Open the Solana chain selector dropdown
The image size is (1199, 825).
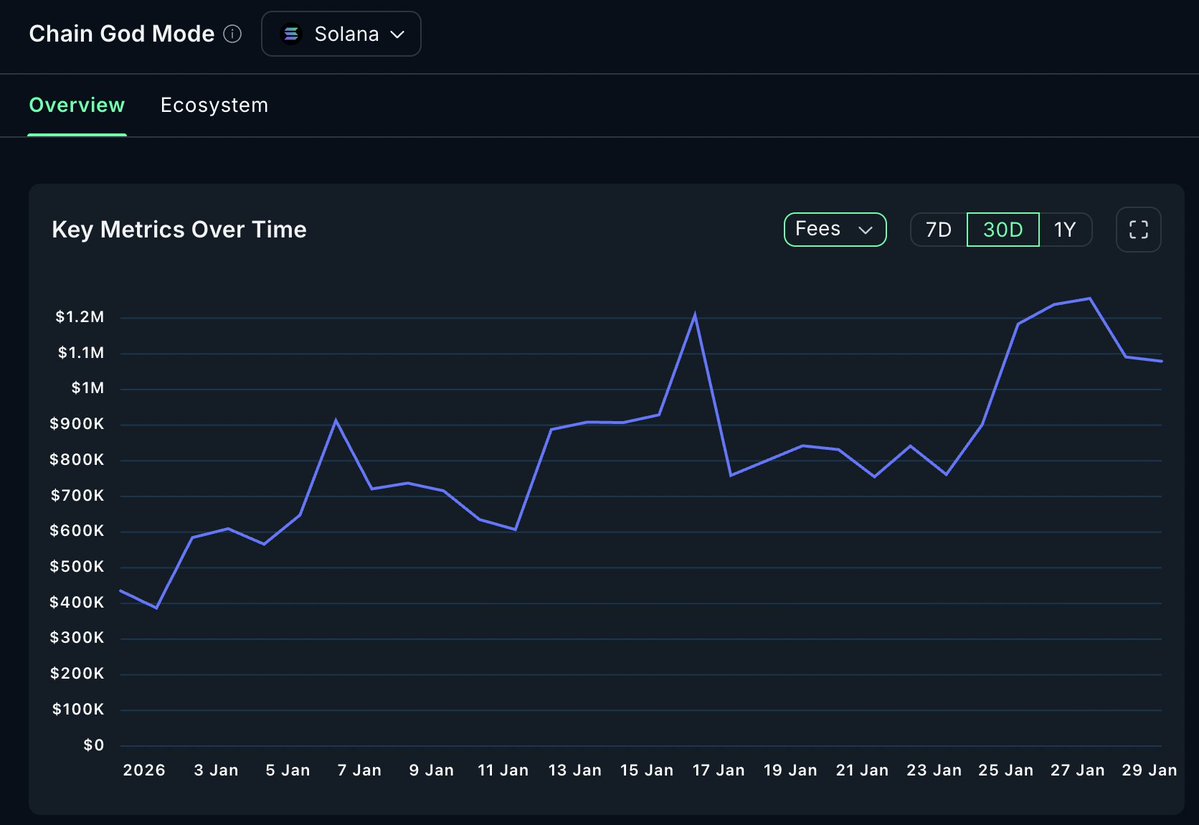click(341, 34)
